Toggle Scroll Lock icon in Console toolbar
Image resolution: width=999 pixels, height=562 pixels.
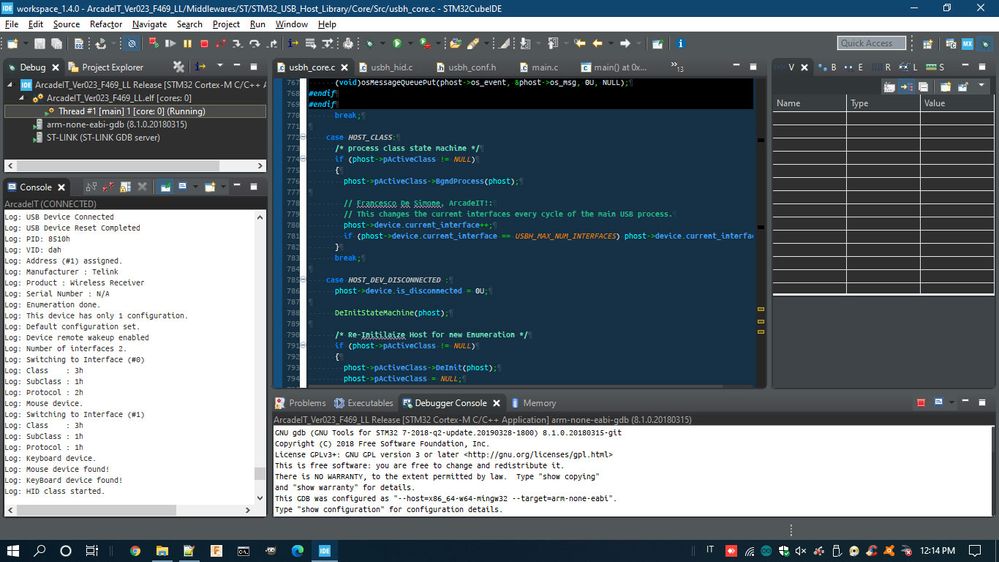125,187
